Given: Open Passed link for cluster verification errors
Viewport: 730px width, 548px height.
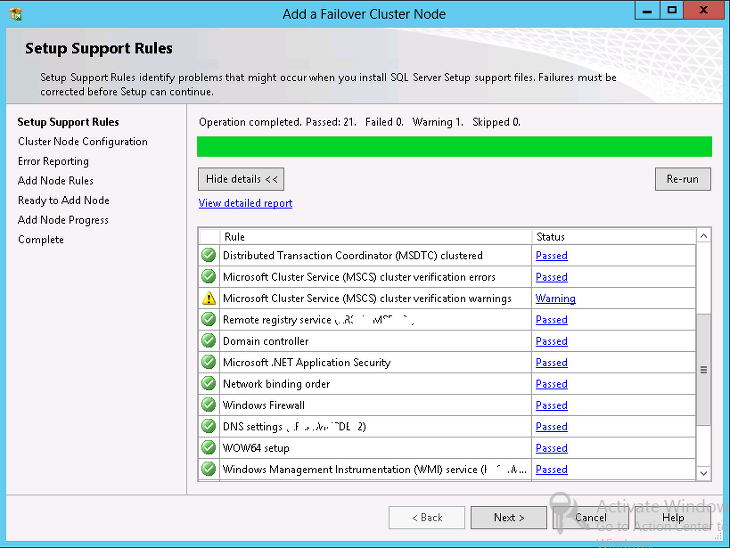Looking at the screenshot, I should pos(551,277).
